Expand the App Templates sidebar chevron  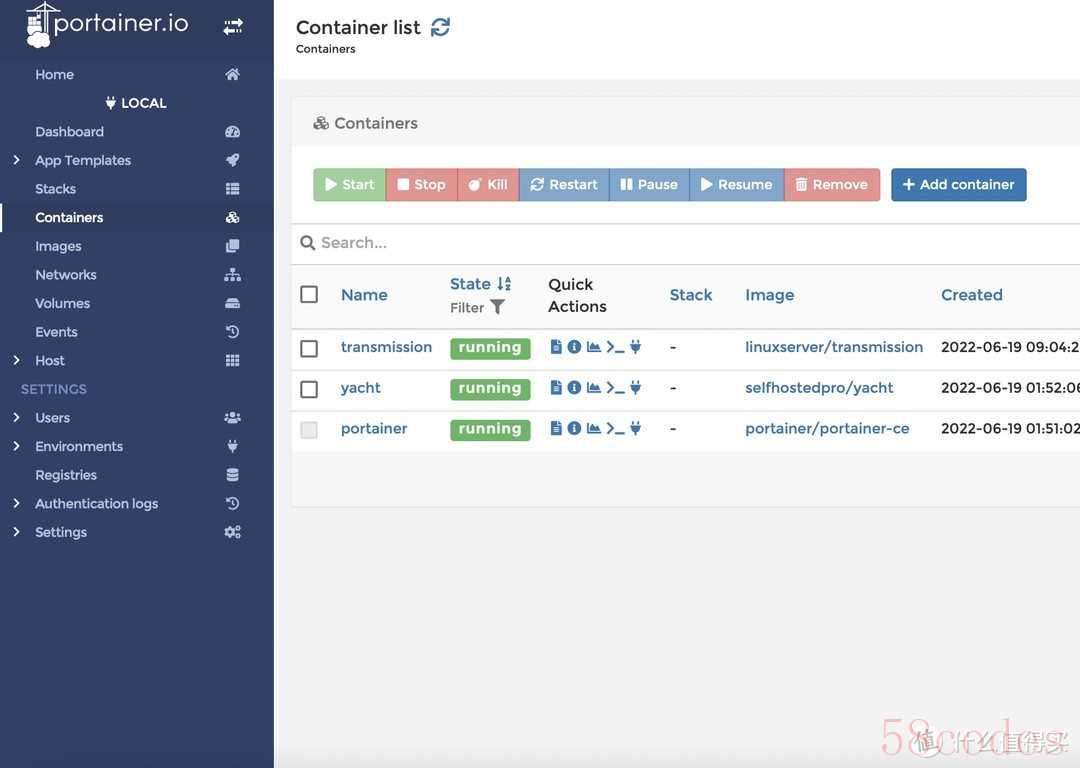(x=17, y=160)
